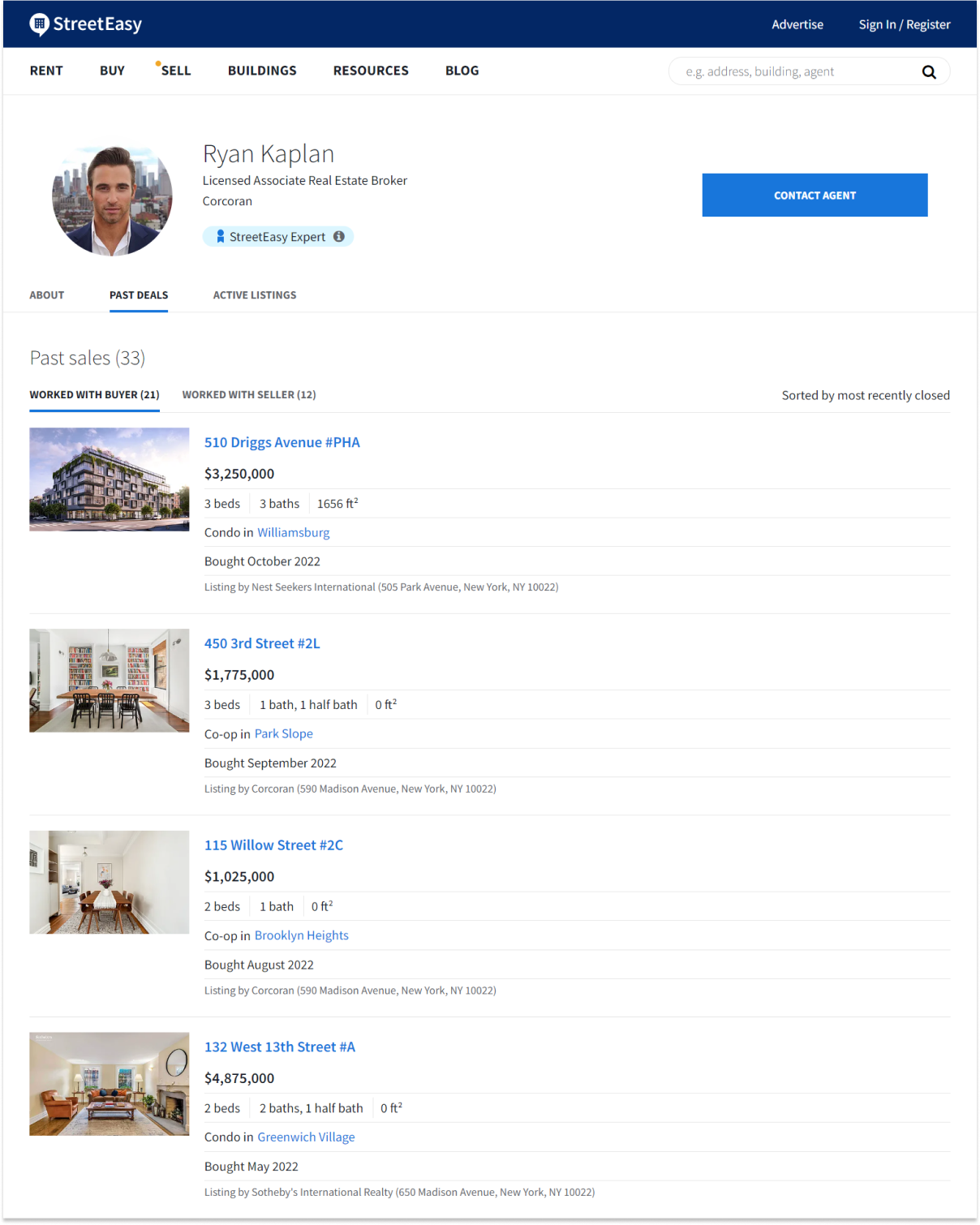This screenshot has height=1225, width=980.
Task: Click the 132 West 13th Street thumbnail
Action: pos(110,1084)
